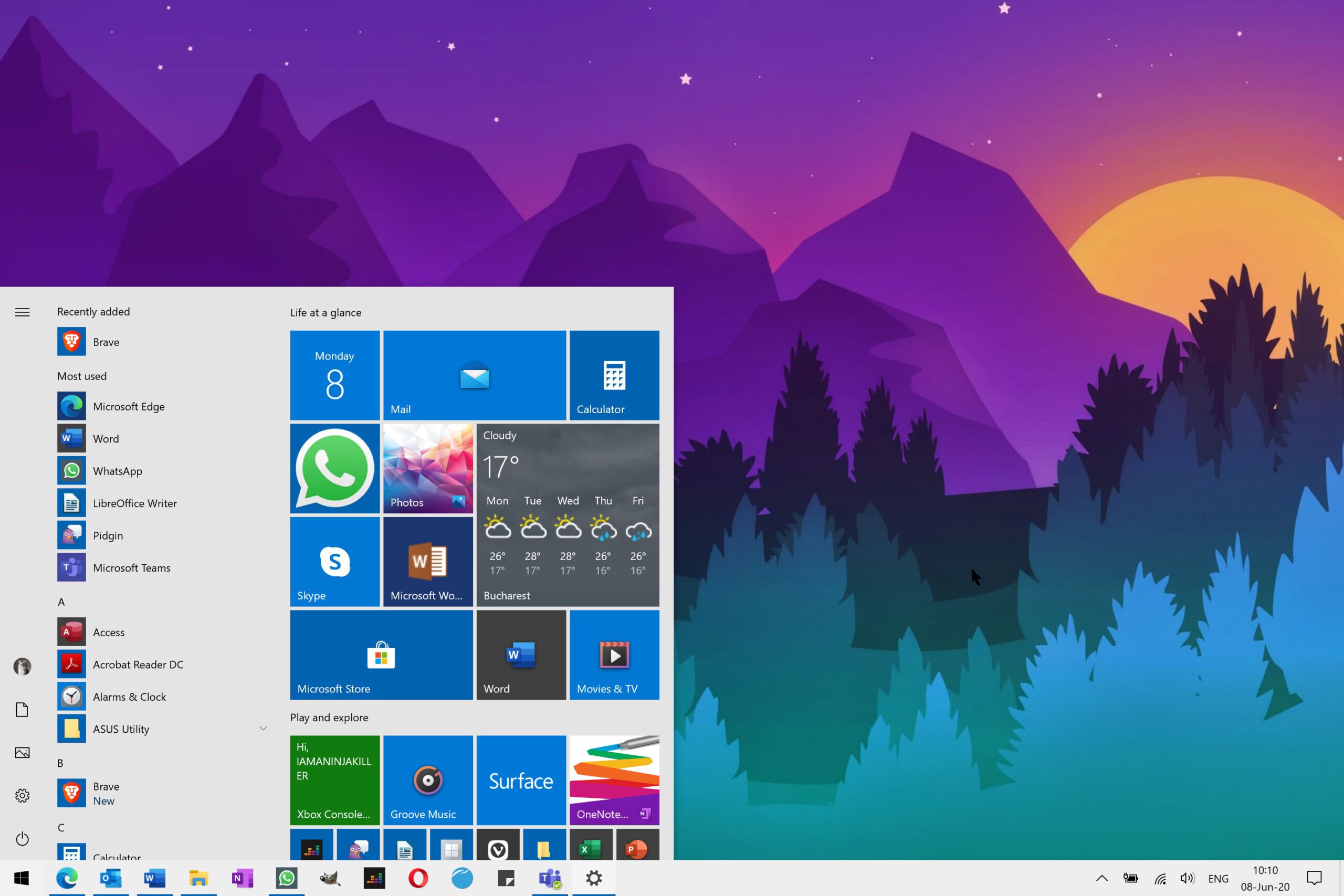
Task: Open the small PowerPoint tile
Action: (638, 845)
